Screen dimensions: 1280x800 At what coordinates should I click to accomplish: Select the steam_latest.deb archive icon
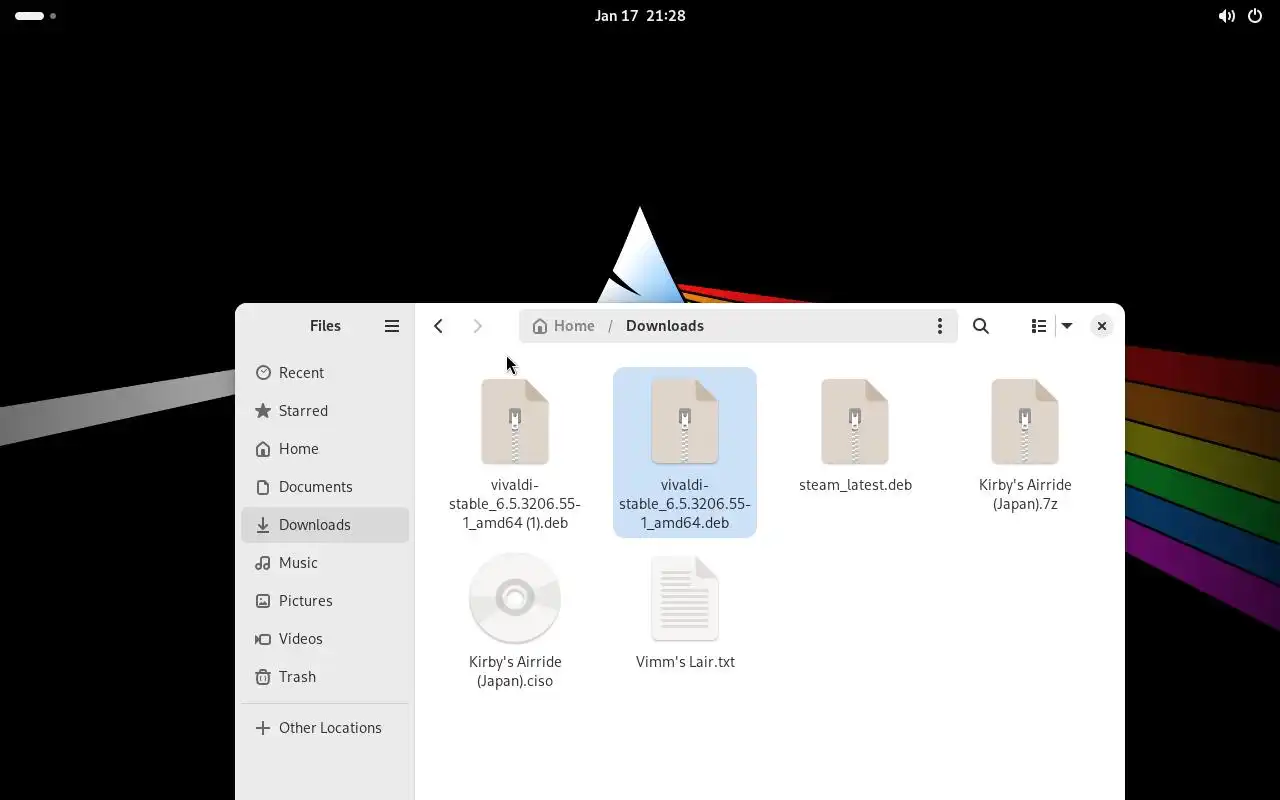point(855,421)
